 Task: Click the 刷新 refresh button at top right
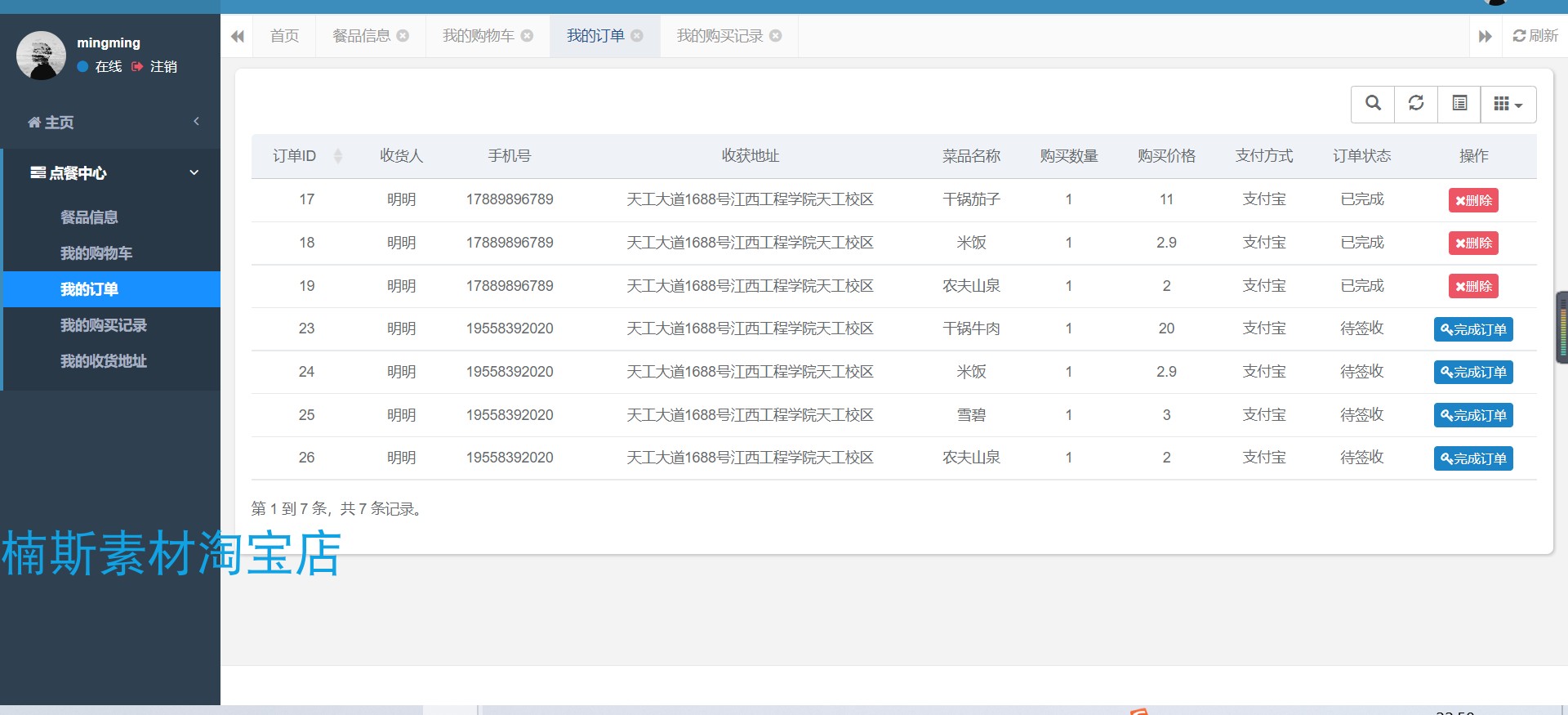click(x=1535, y=36)
